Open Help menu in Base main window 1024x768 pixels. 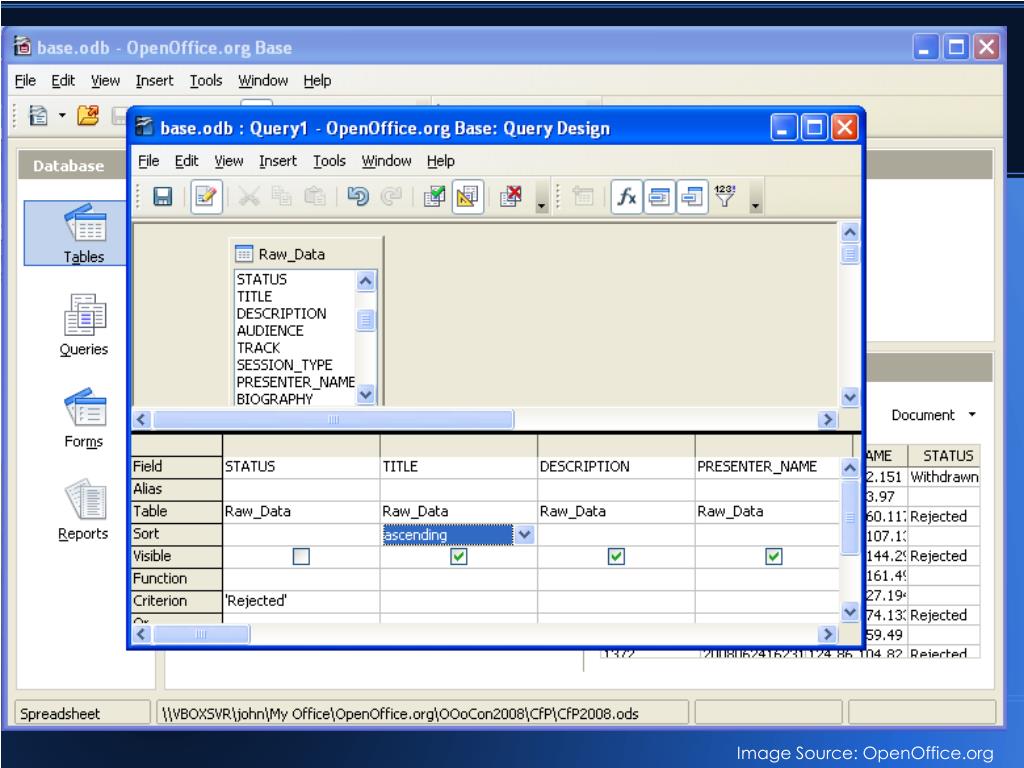(317, 80)
